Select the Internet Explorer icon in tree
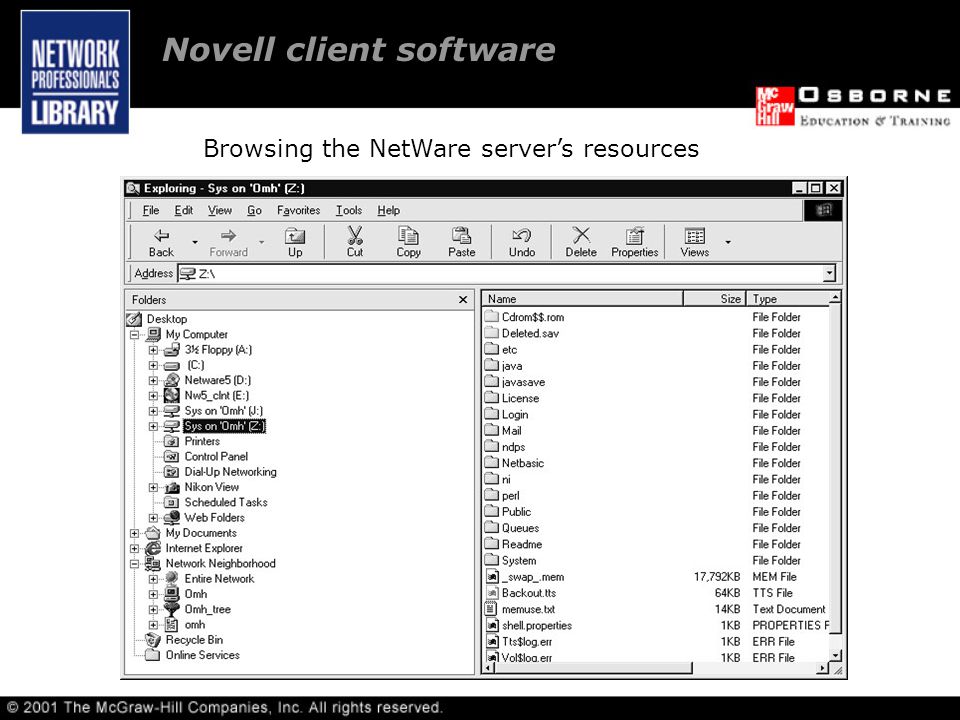This screenshot has height=720, width=960. 152,548
